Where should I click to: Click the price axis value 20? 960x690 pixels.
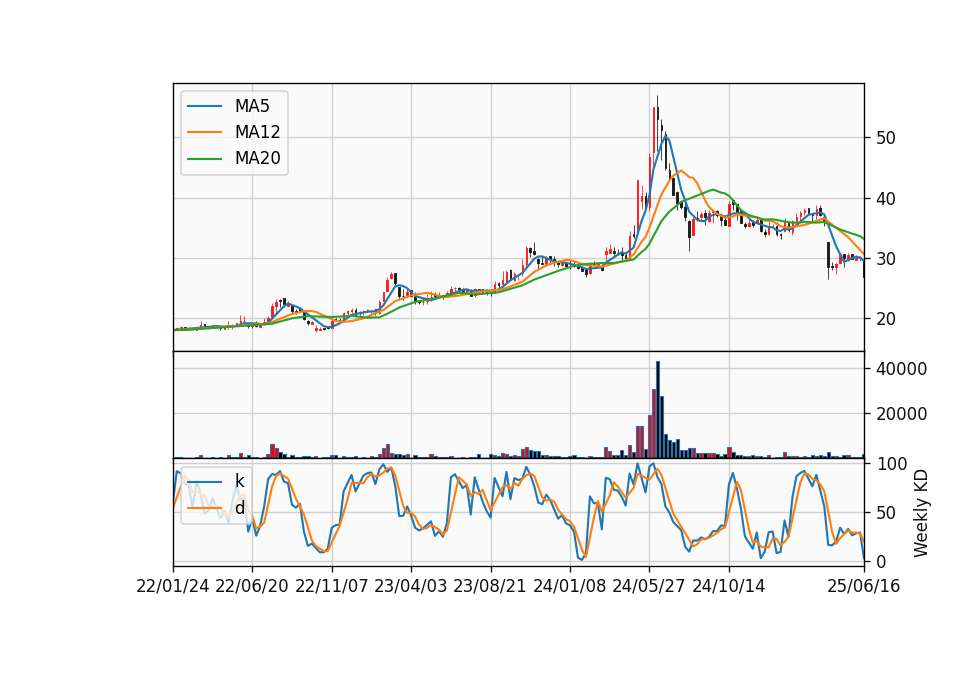[x=886, y=319]
